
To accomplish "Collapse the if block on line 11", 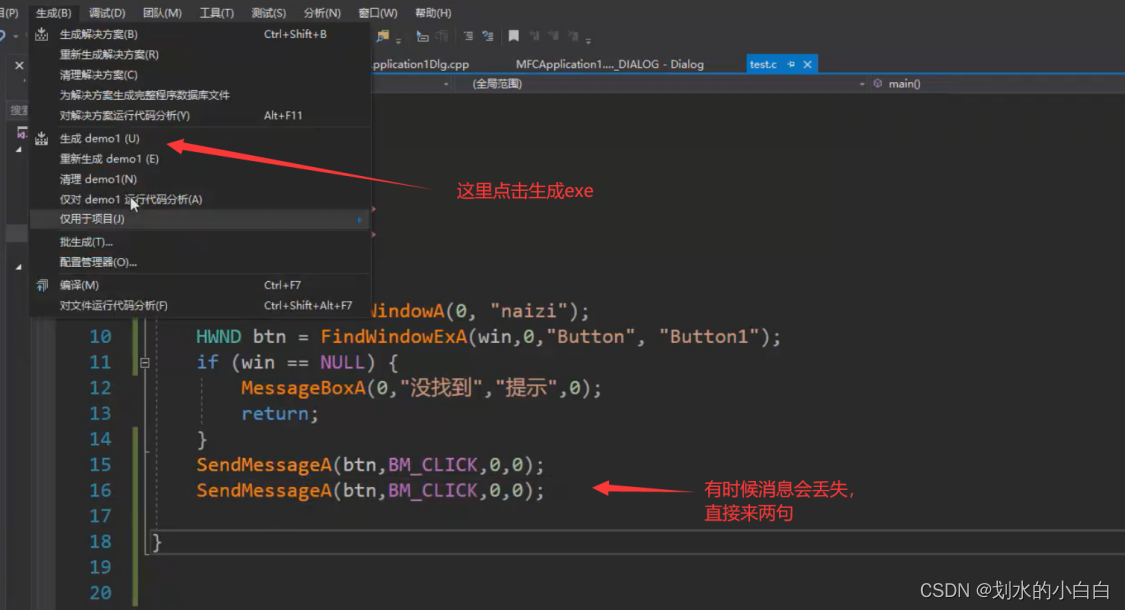I will click(144, 363).
